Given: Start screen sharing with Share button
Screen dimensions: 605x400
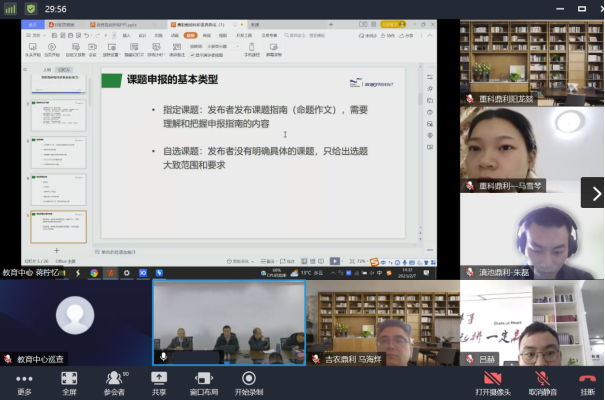Looking at the screenshot, I should click(x=159, y=382).
